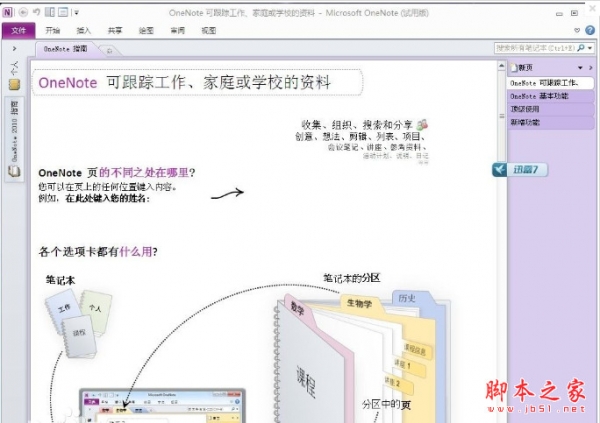This screenshot has width=600, height=423.
Task: Open the 文件 (File) tab
Action: point(18,31)
